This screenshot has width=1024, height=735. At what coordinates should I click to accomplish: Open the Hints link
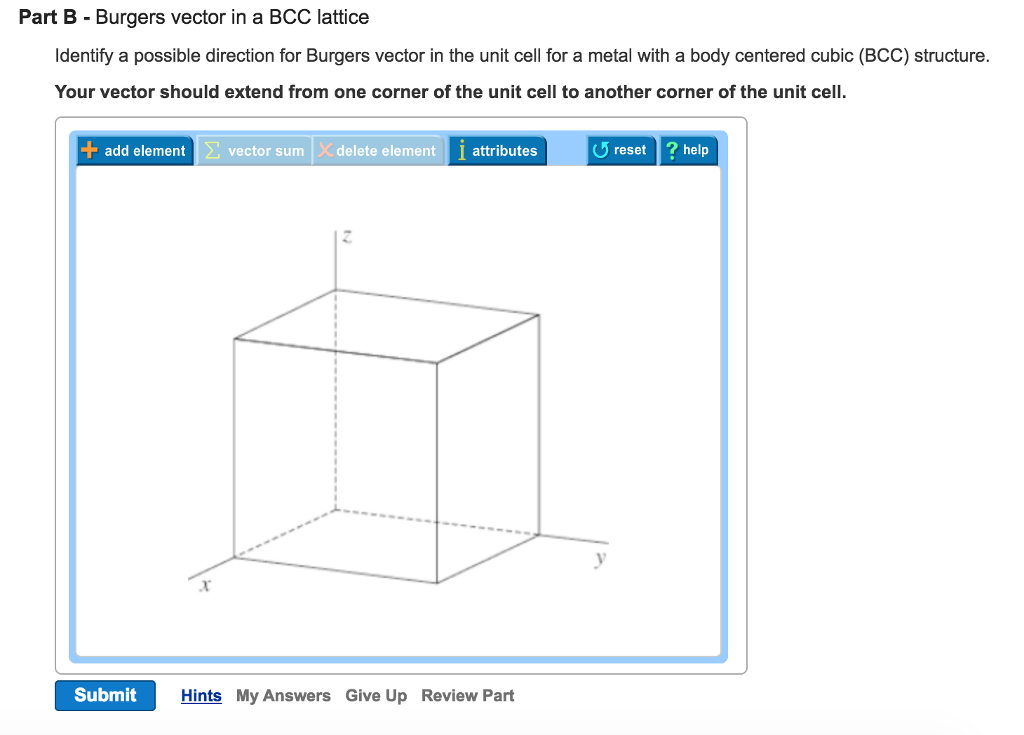pyautogui.click(x=201, y=695)
